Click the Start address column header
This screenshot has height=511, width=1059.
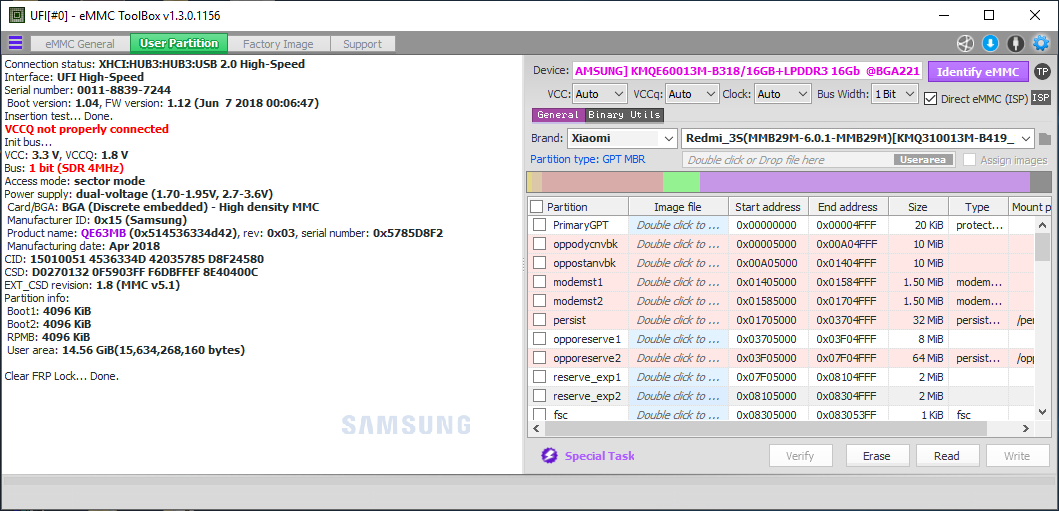coord(768,207)
